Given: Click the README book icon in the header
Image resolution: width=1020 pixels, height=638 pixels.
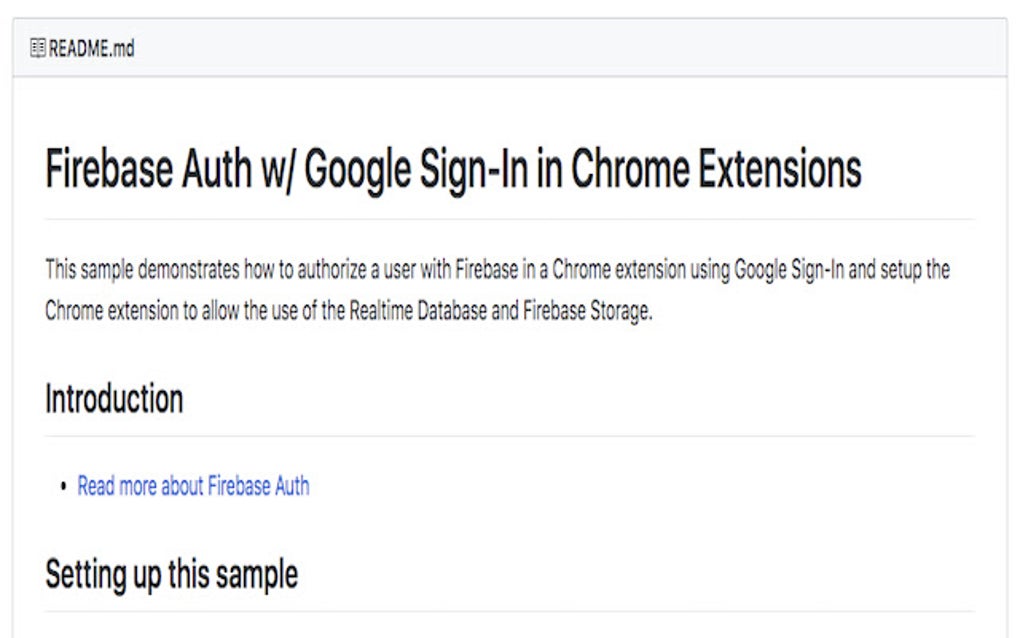Looking at the screenshot, I should point(38,44).
